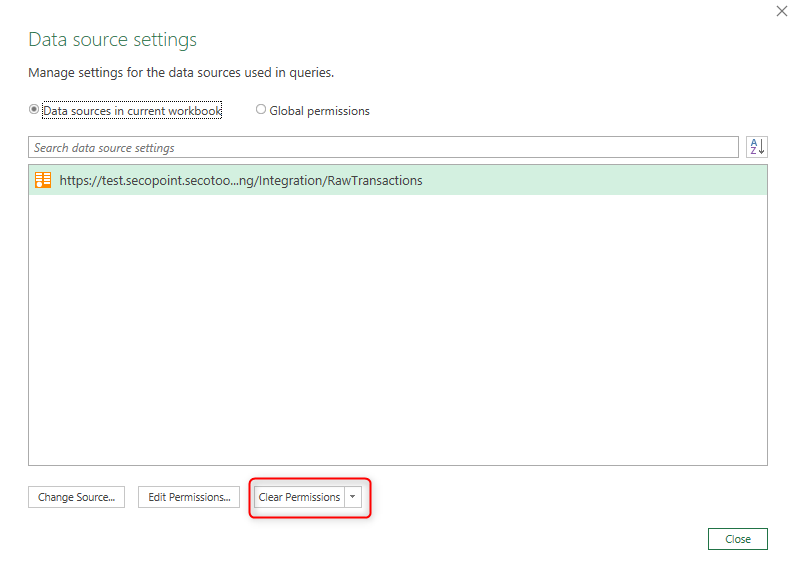Open Change Source dialog

[76, 497]
